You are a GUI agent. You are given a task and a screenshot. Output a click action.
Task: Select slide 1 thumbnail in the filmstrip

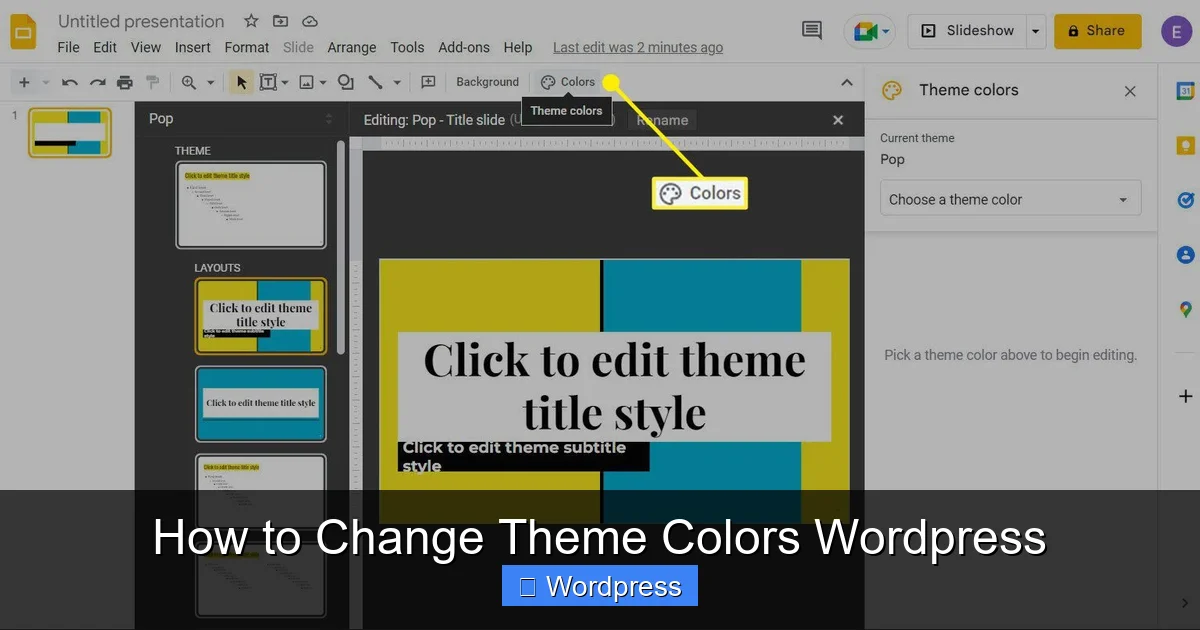point(70,133)
